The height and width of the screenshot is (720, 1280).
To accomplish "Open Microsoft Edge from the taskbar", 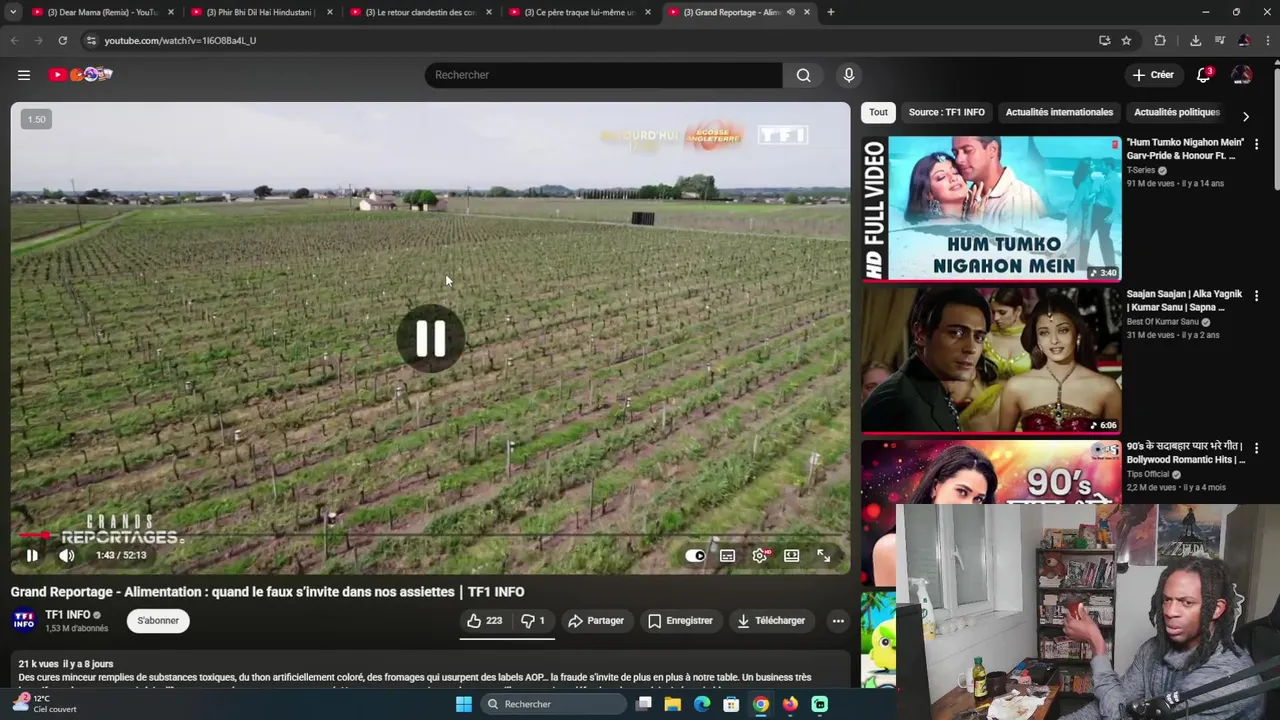I will coord(702,704).
